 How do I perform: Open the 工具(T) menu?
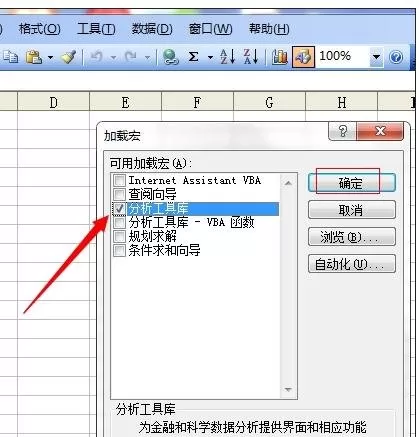coord(96,29)
